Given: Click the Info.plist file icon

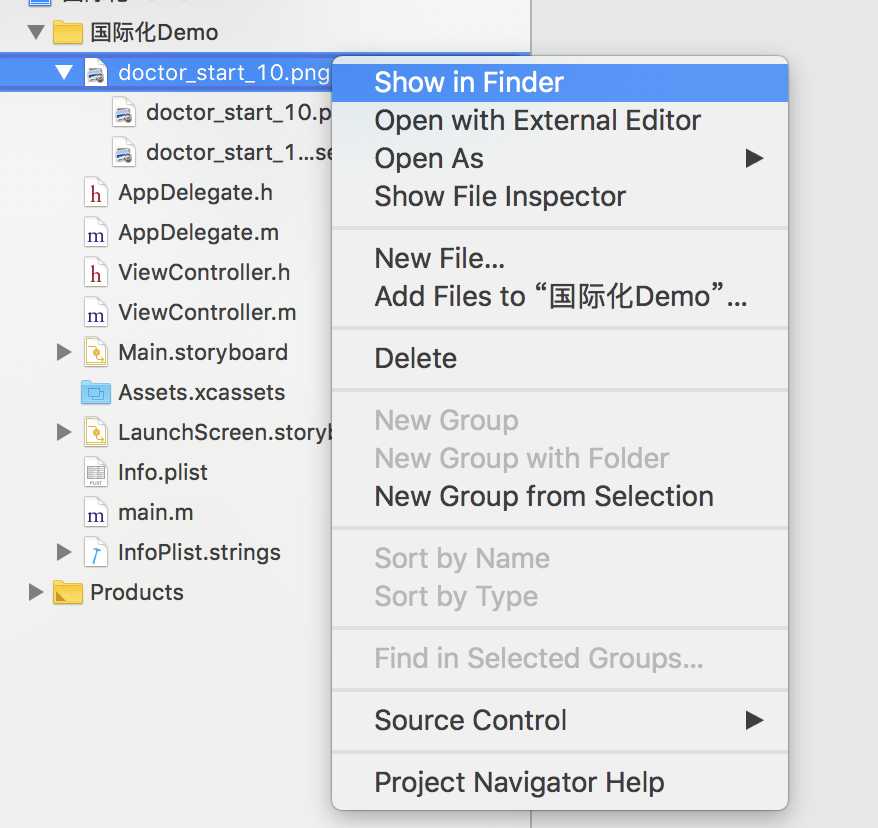Looking at the screenshot, I should click(95, 473).
